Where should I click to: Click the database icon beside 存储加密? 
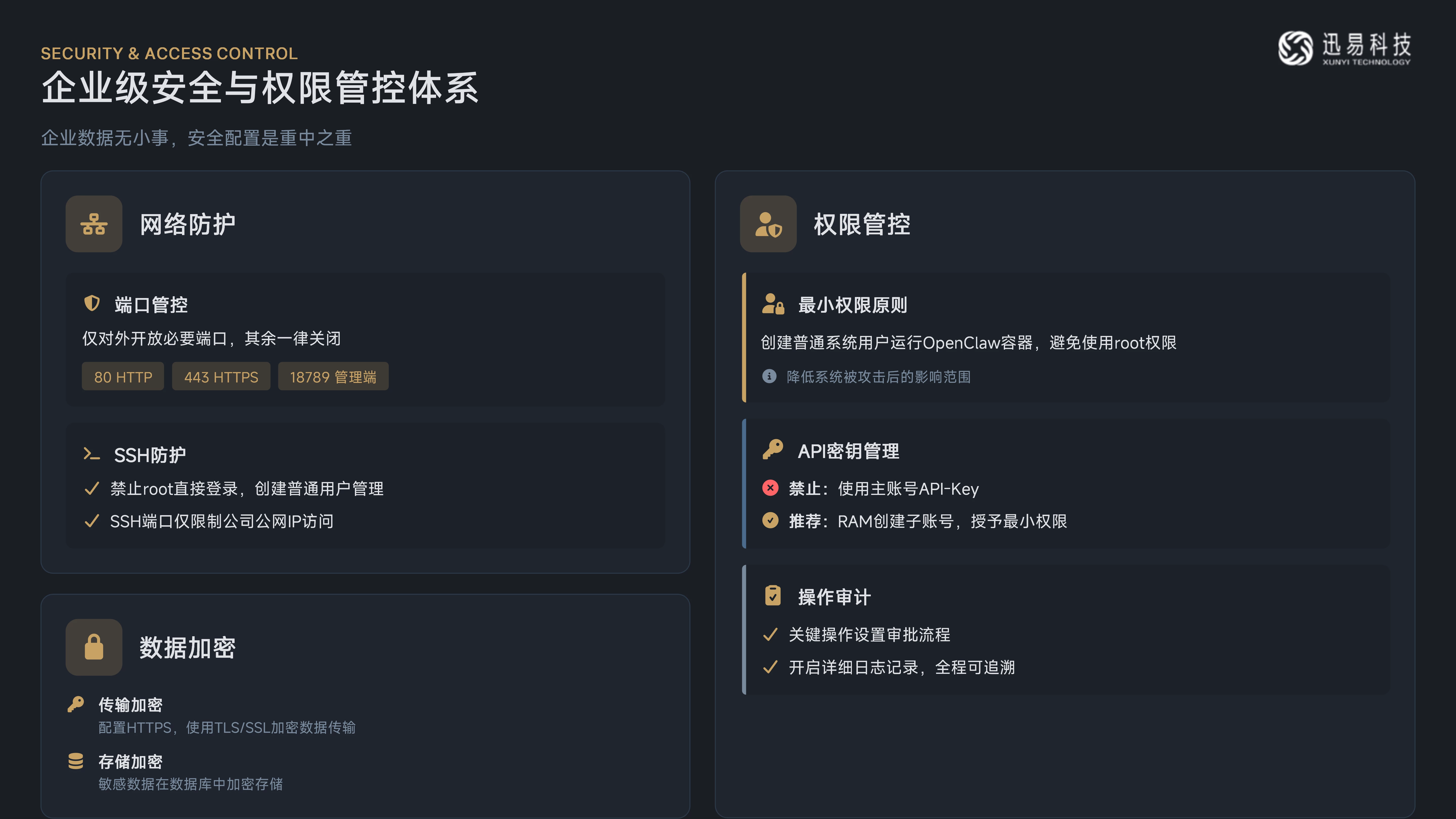pyautogui.click(x=76, y=761)
